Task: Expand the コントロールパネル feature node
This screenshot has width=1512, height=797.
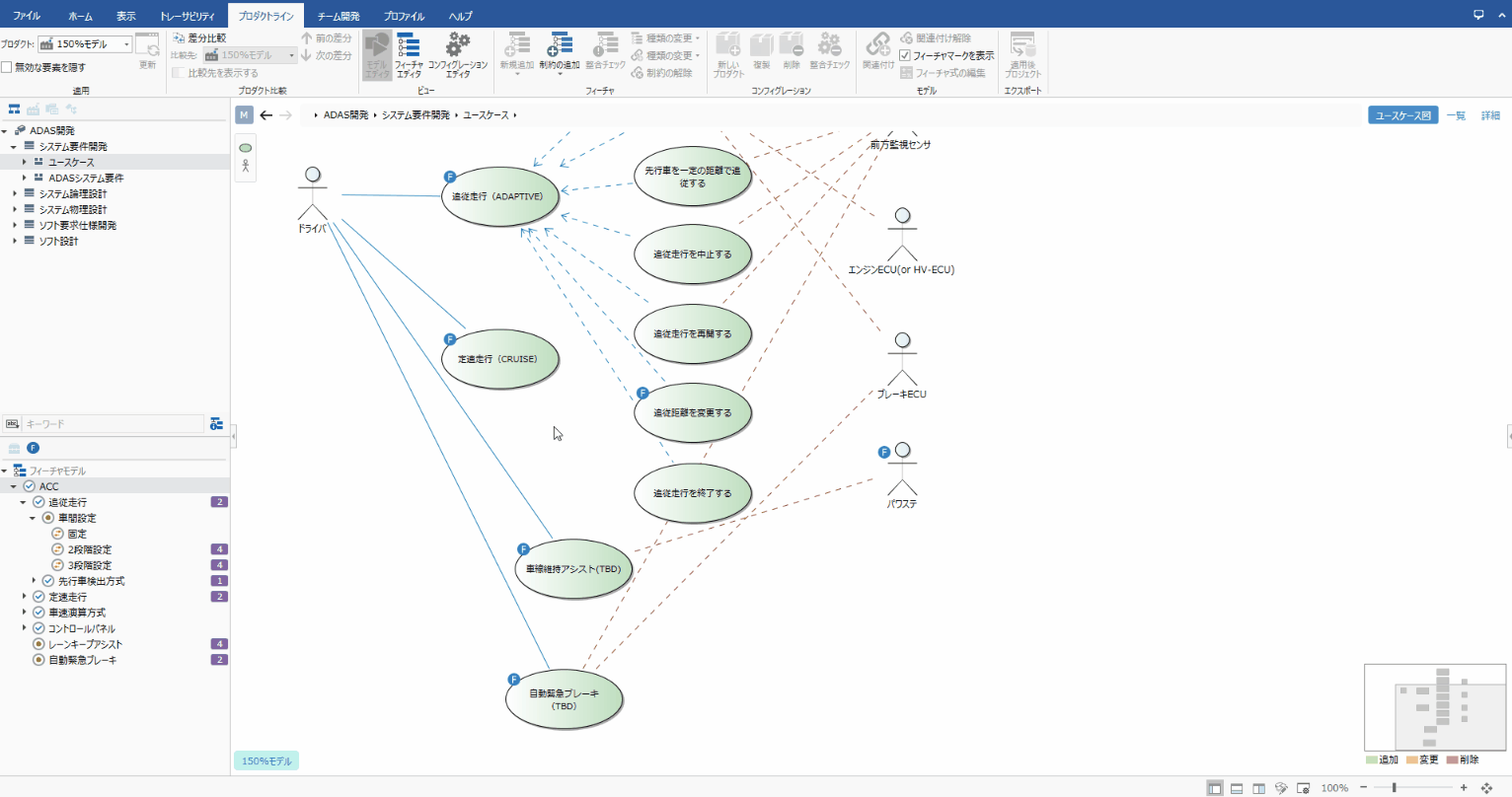Action: [25, 628]
